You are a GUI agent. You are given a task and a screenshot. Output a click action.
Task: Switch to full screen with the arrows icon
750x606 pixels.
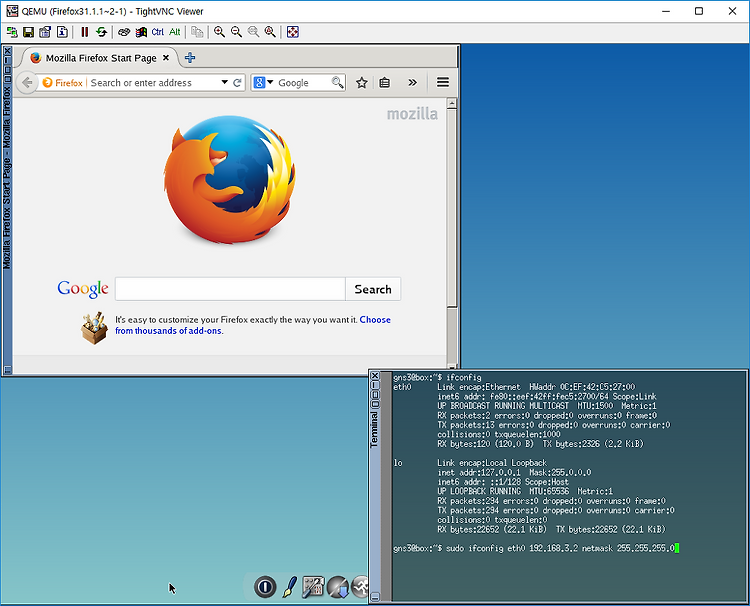pos(293,32)
